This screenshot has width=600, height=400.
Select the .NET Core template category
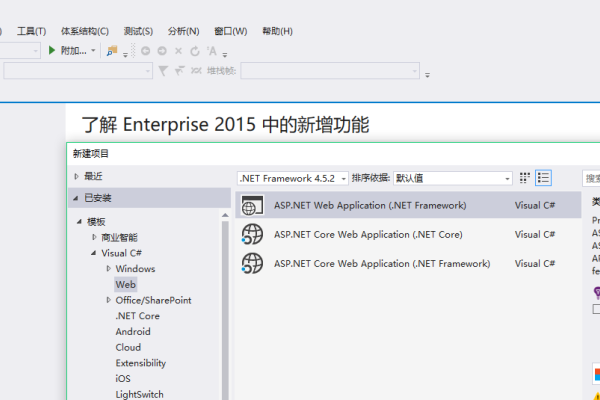click(x=137, y=316)
